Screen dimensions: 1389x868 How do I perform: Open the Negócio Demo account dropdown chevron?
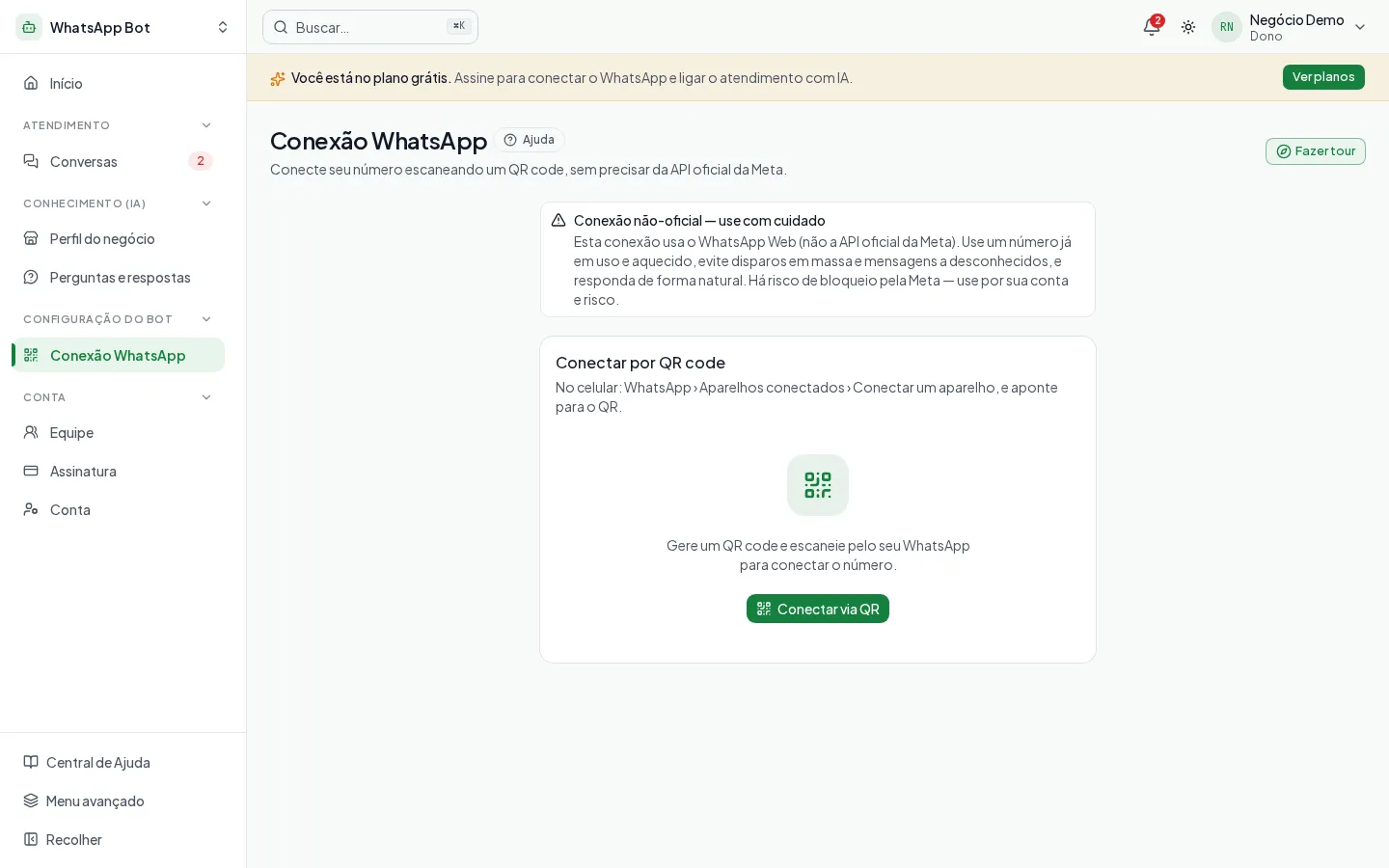pyautogui.click(x=1360, y=27)
